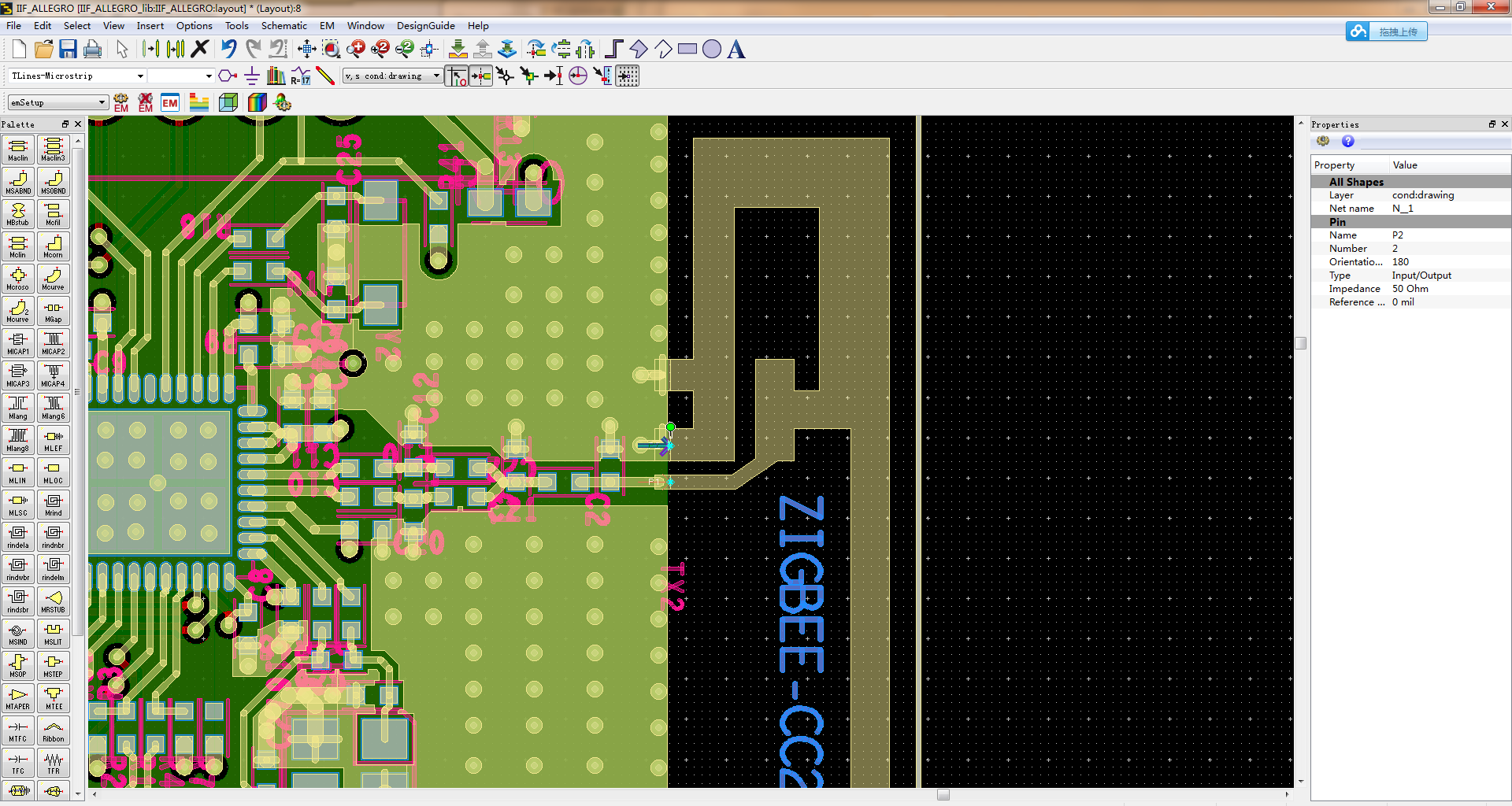Open the empty component history dropdown
Screen dimensions: 1512x806
[x=208, y=76]
